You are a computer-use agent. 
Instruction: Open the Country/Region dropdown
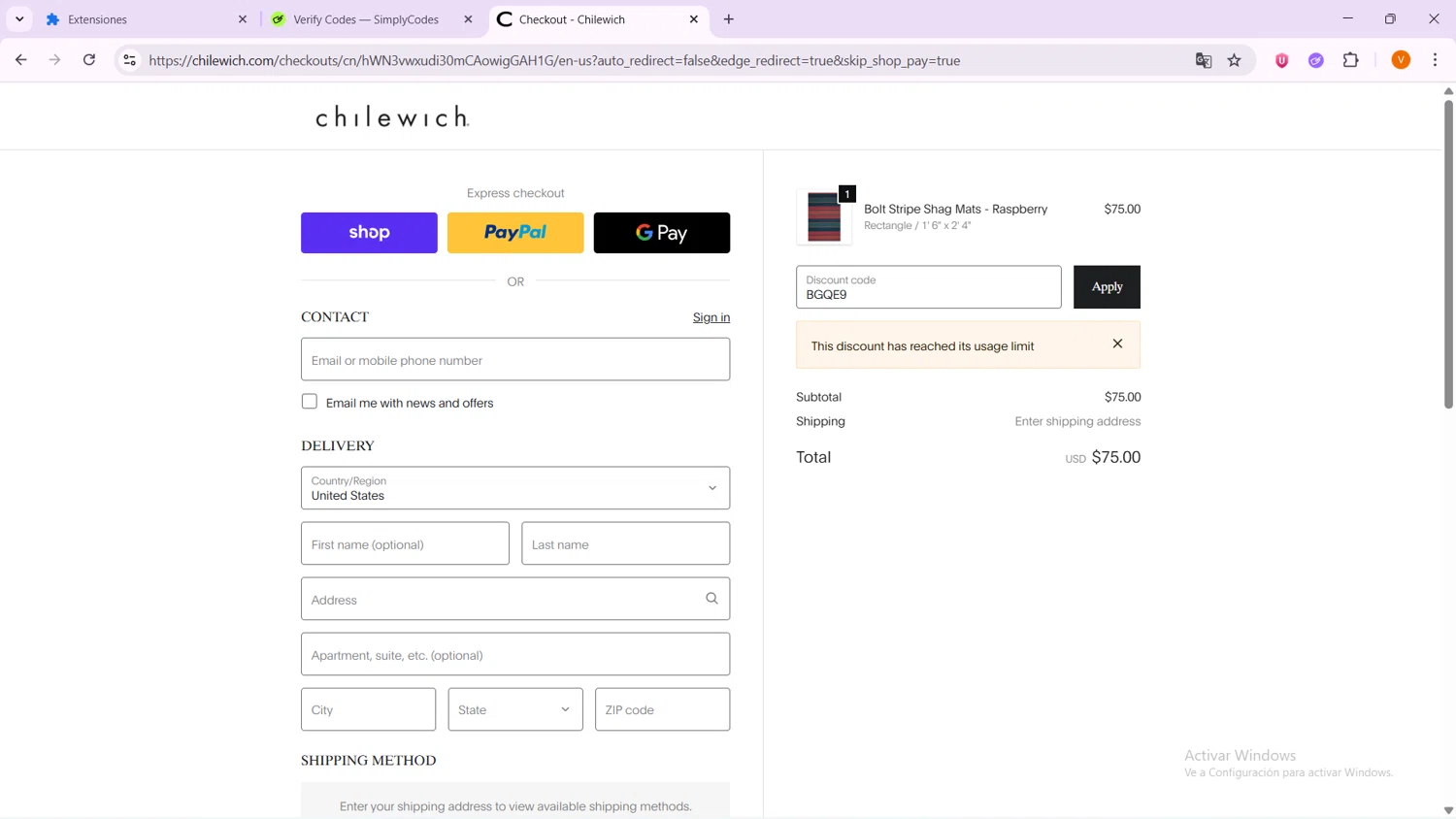[x=515, y=488]
